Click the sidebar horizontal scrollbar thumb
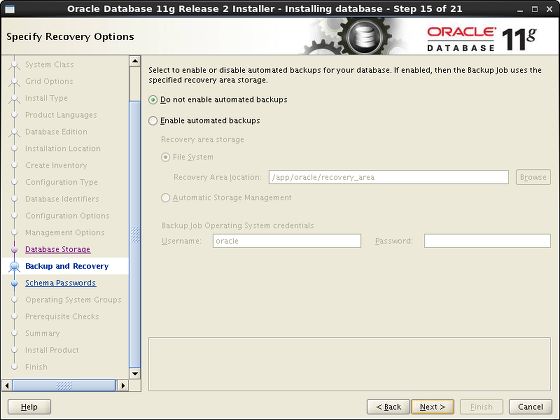The height and width of the screenshot is (420, 560). click(x=64, y=385)
